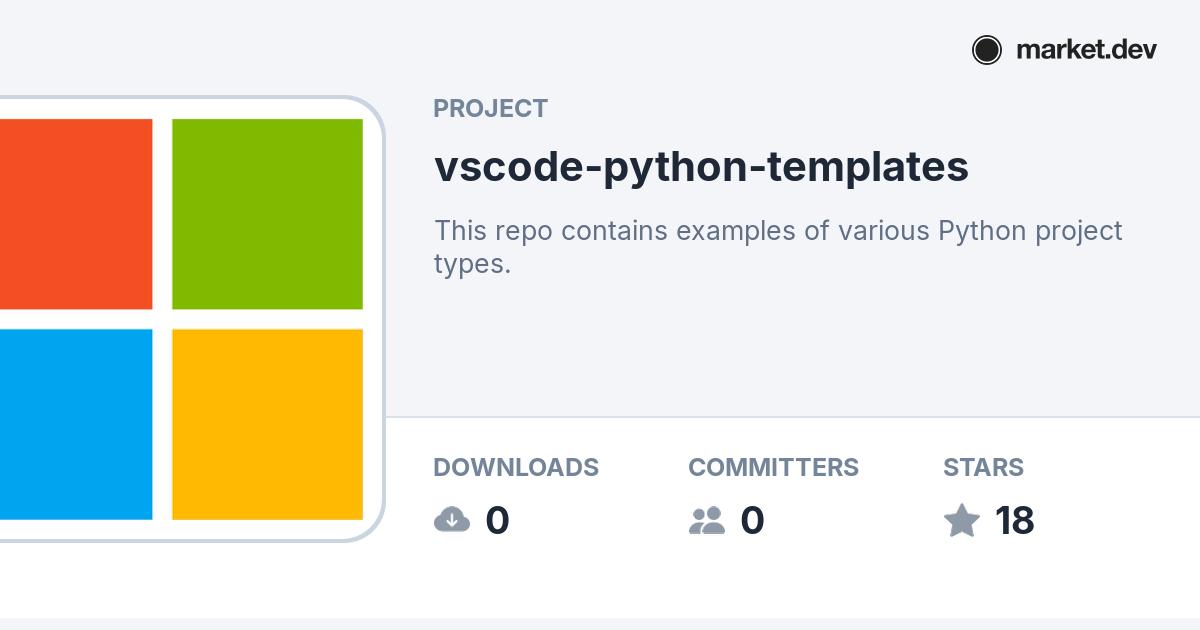Image resolution: width=1200 pixels, height=630 pixels.
Task: Click the blue square of Microsoft logo
Action: pyautogui.click(x=75, y=424)
